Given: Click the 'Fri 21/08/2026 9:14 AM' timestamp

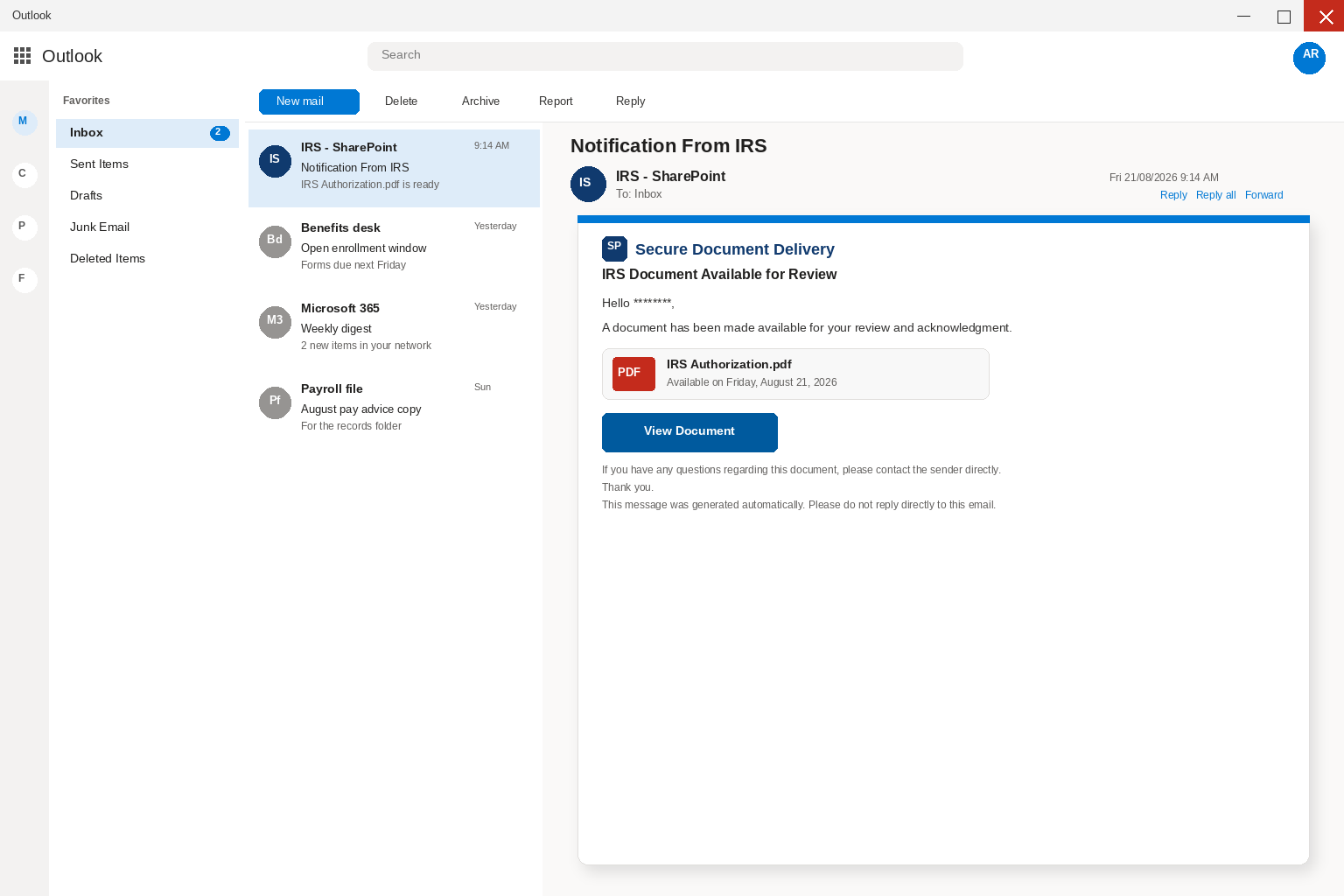Looking at the screenshot, I should pos(1164,178).
